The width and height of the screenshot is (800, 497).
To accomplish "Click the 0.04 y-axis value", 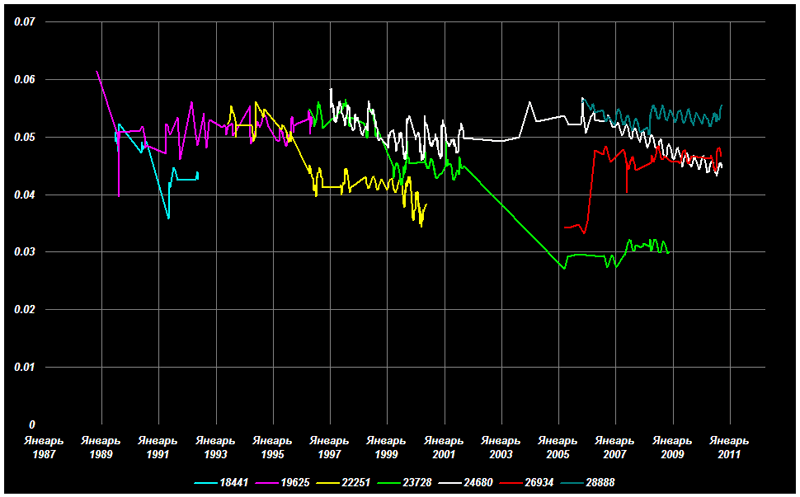I will click(24, 195).
